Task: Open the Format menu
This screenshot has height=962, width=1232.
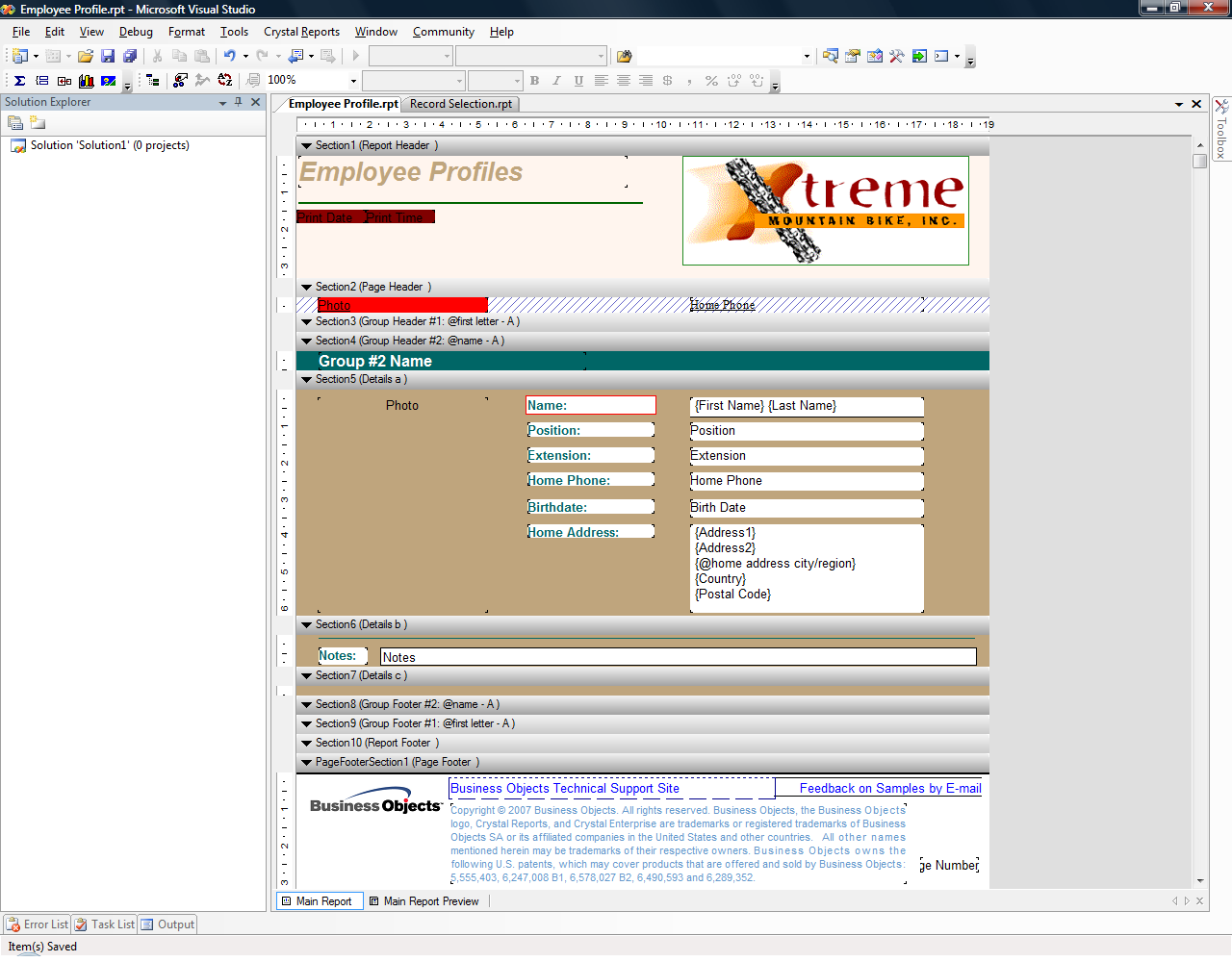Action: point(187,32)
